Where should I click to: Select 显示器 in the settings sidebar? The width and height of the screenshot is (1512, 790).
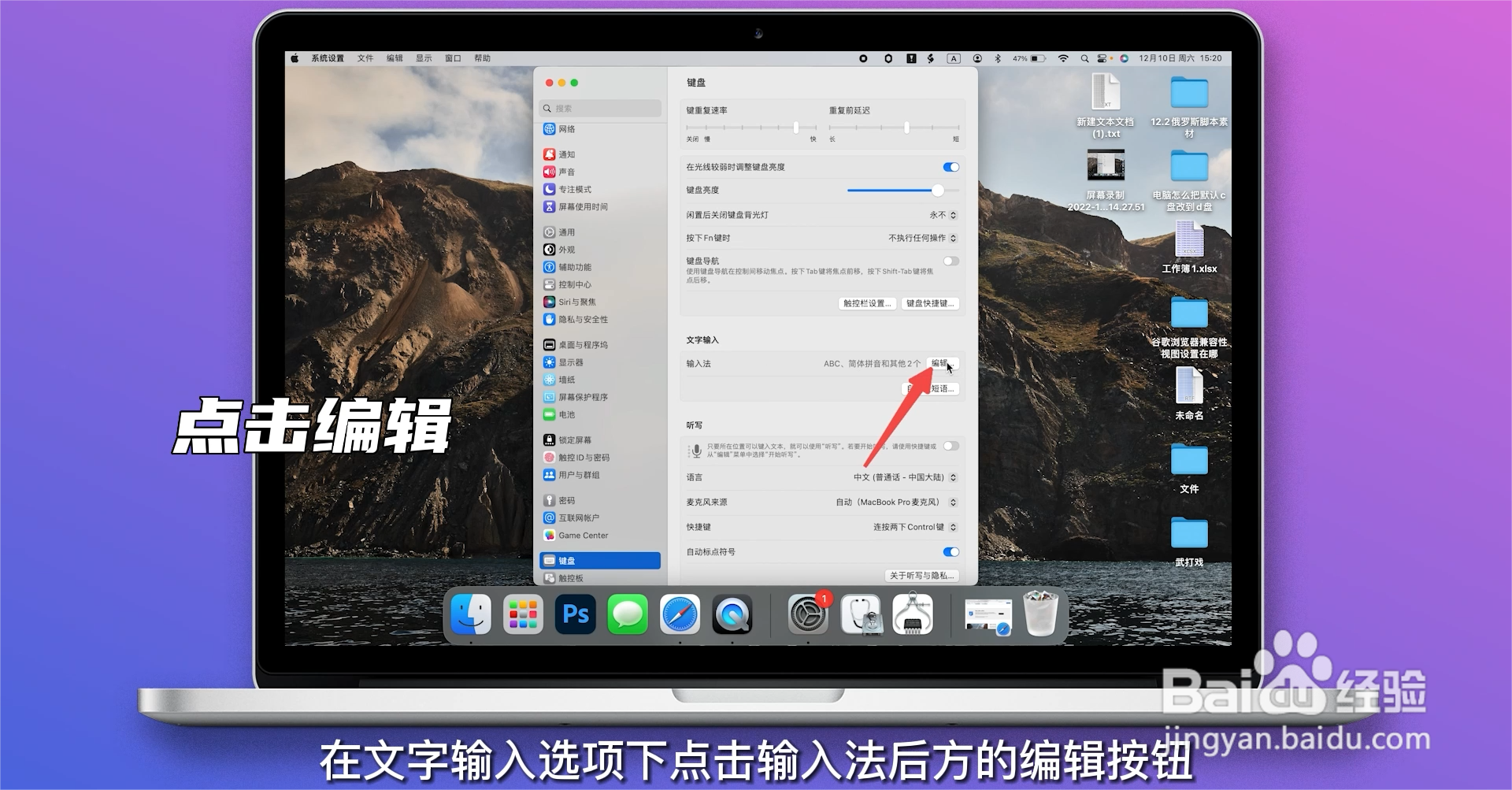[x=573, y=362]
